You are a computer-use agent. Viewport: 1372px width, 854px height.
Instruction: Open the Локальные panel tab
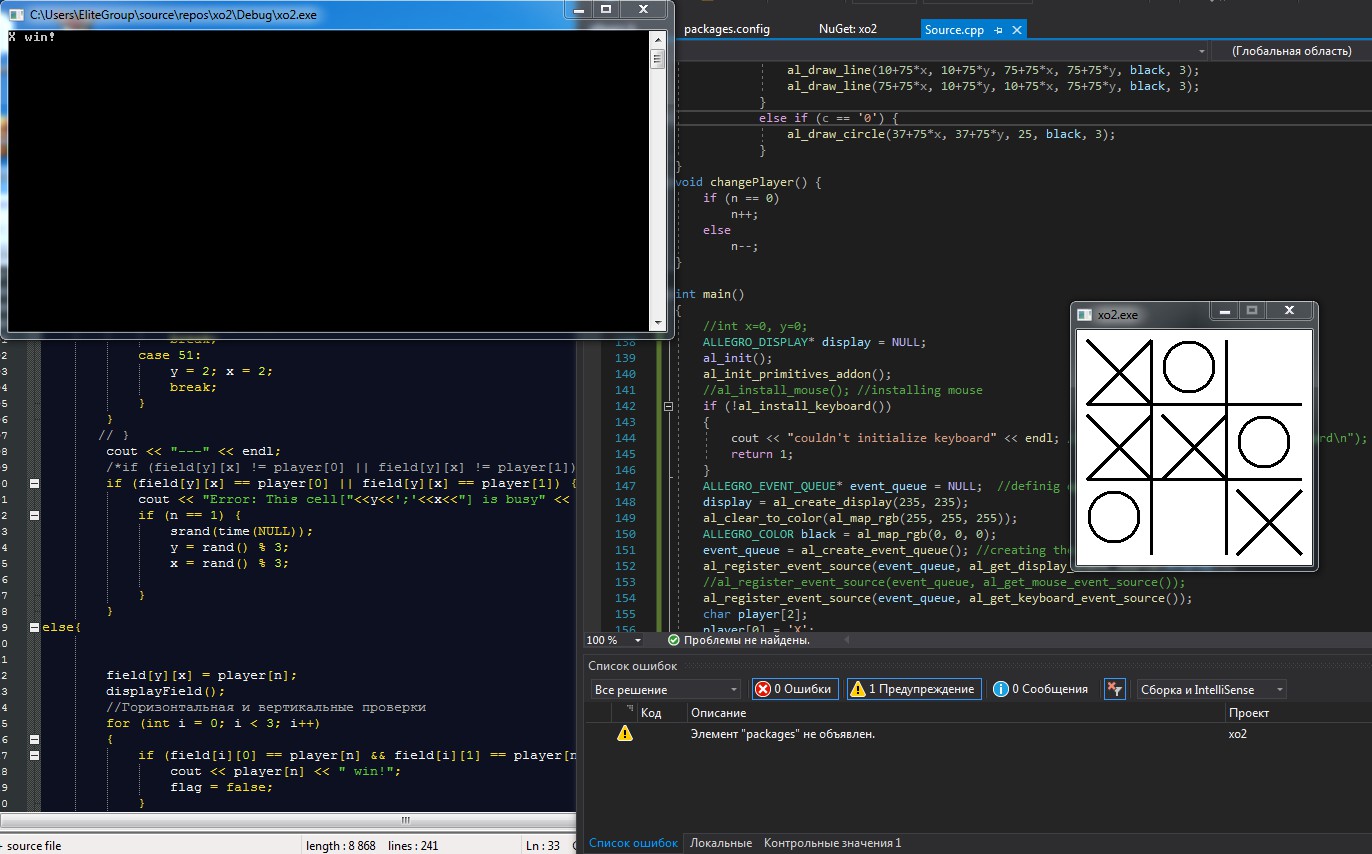tap(720, 843)
